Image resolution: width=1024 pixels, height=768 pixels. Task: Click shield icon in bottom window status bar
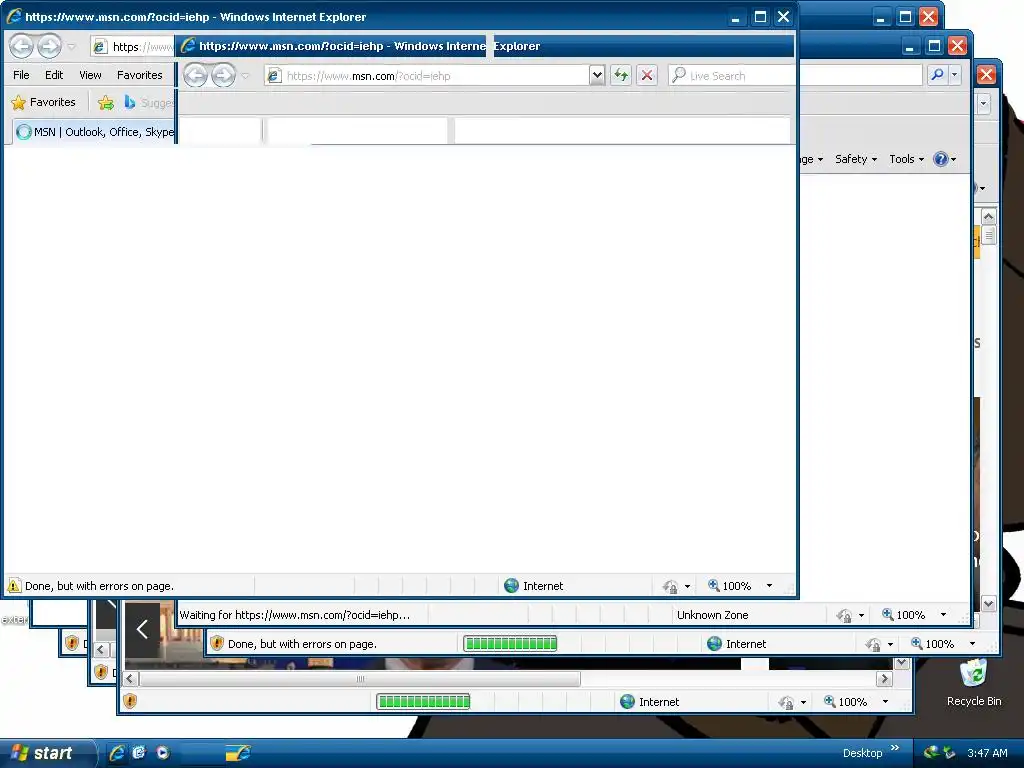point(130,701)
